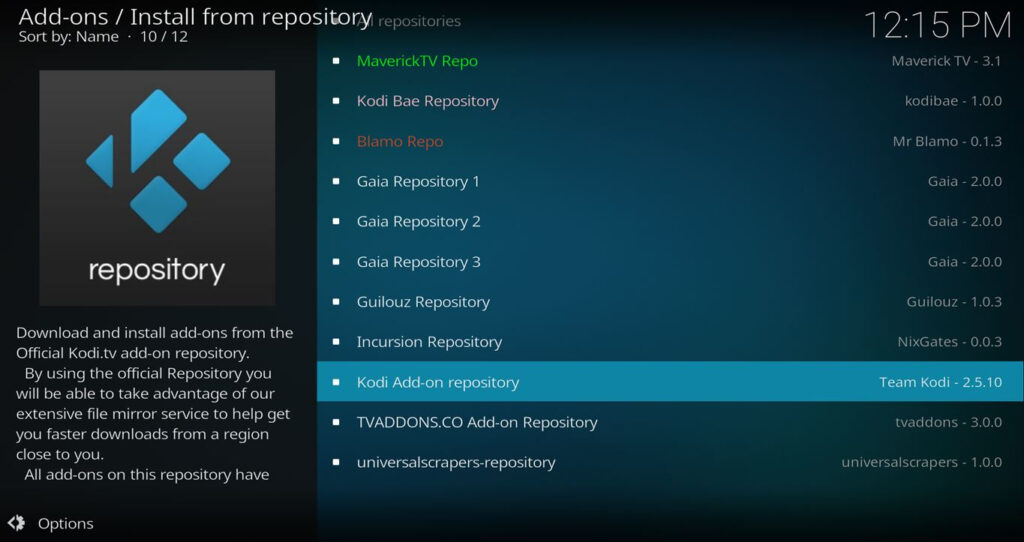Click the 'kodibae - 1.0.0' version text
Image resolution: width=1024 pixels, height=542 pixels.
(x=953, y=101)
